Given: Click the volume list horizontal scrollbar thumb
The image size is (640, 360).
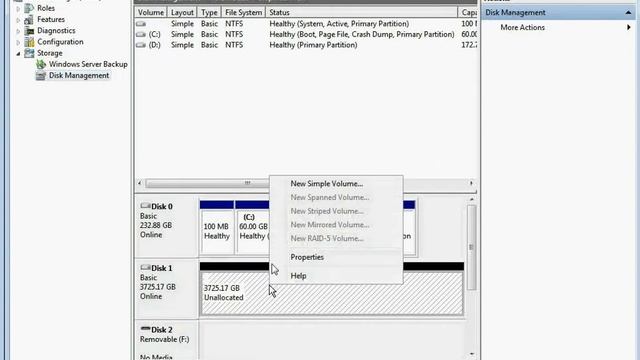Looking at the screenshot, I should coord(207,183).
